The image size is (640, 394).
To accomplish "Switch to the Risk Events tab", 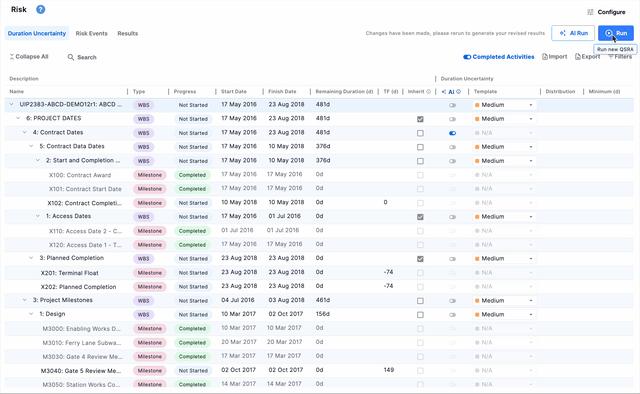I will [x=91, y=33].
